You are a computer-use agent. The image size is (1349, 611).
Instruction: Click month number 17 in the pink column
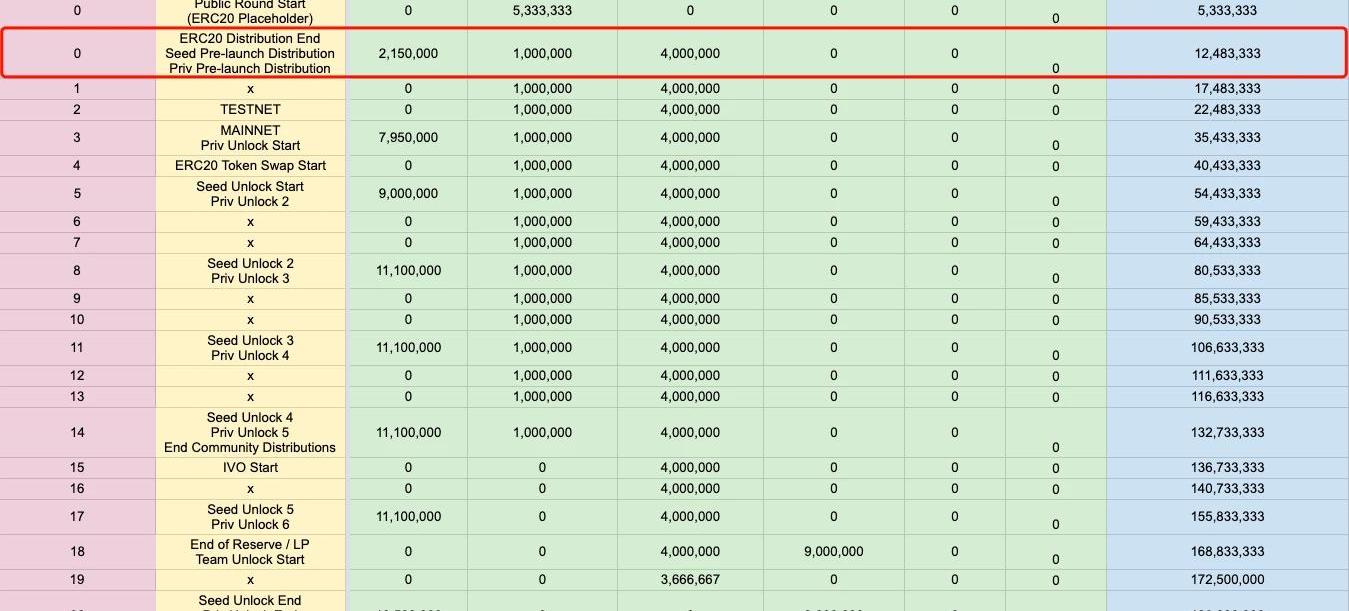[x=77, y=517]
